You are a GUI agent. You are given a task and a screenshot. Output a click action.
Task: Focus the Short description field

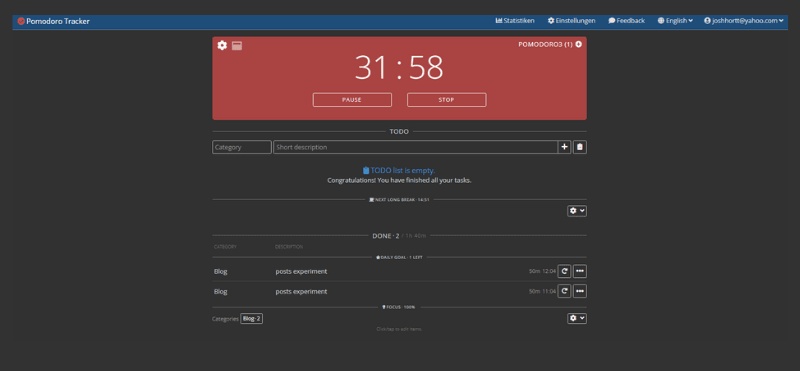pos(415,147)
